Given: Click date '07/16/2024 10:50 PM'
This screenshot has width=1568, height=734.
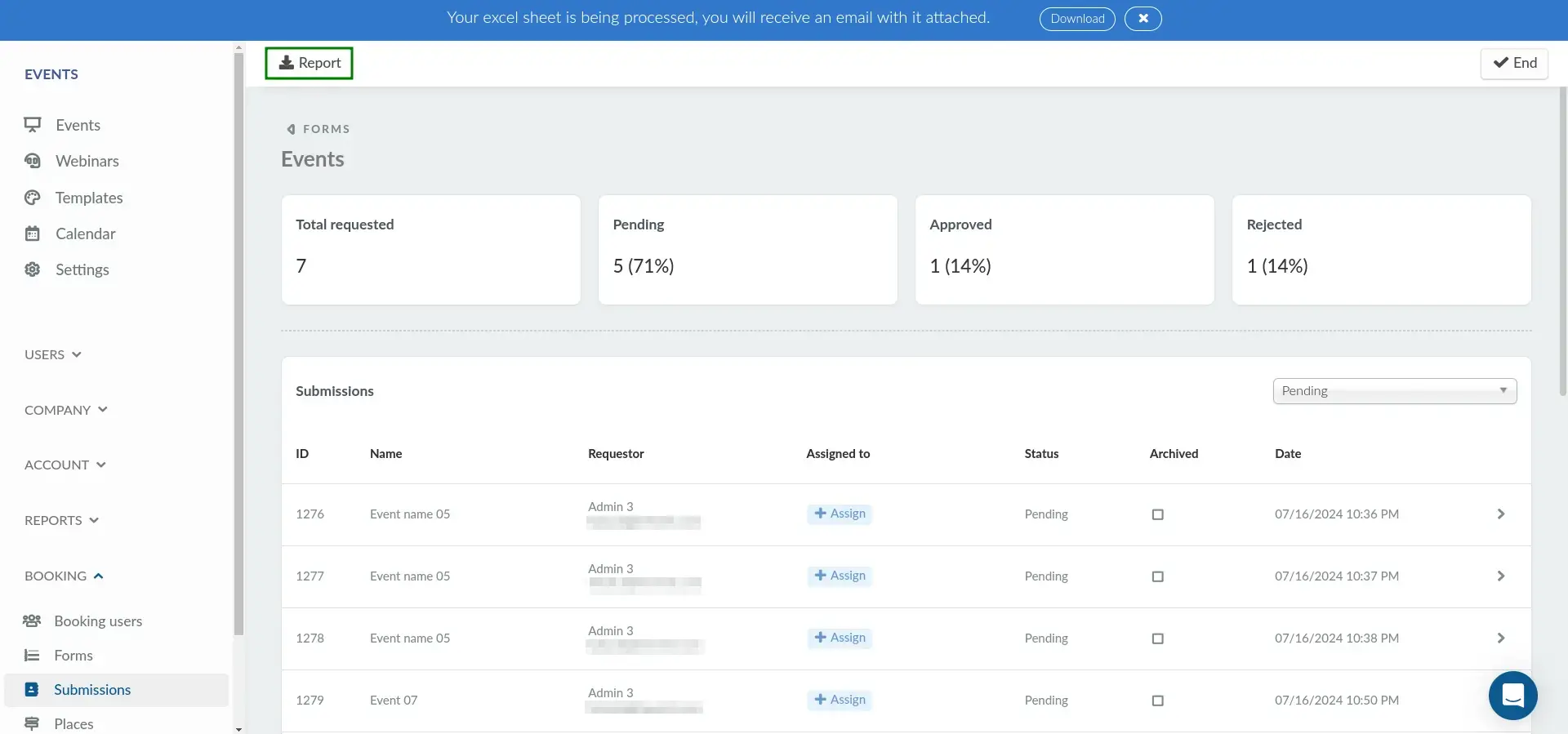Looking at the screenshot, I should [1337, 701].
